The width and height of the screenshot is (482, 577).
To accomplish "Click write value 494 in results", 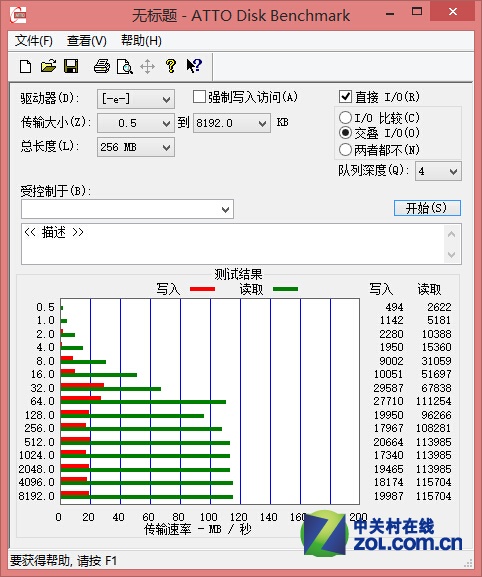I will coord(394,307).
